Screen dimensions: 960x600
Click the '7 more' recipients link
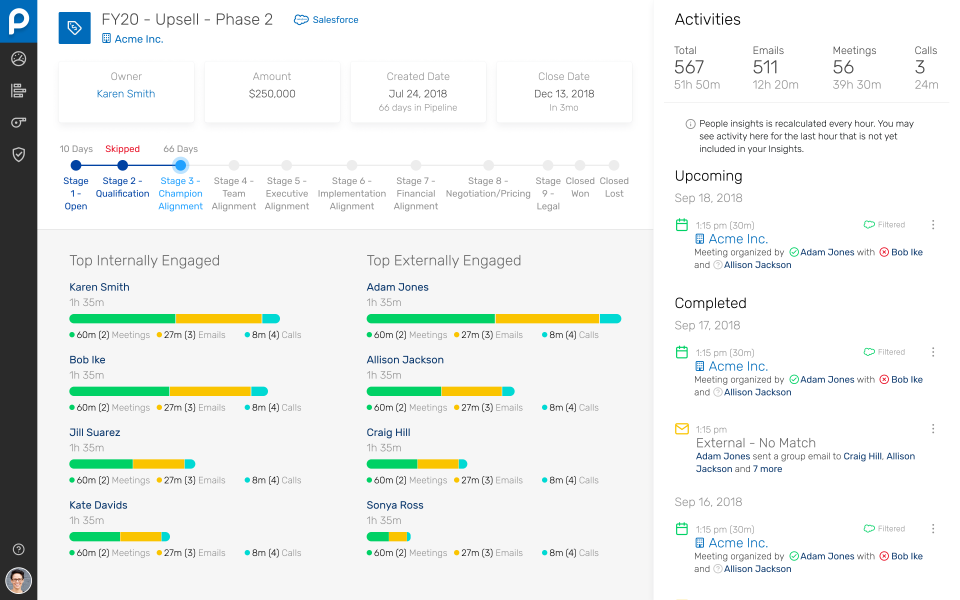768,469
